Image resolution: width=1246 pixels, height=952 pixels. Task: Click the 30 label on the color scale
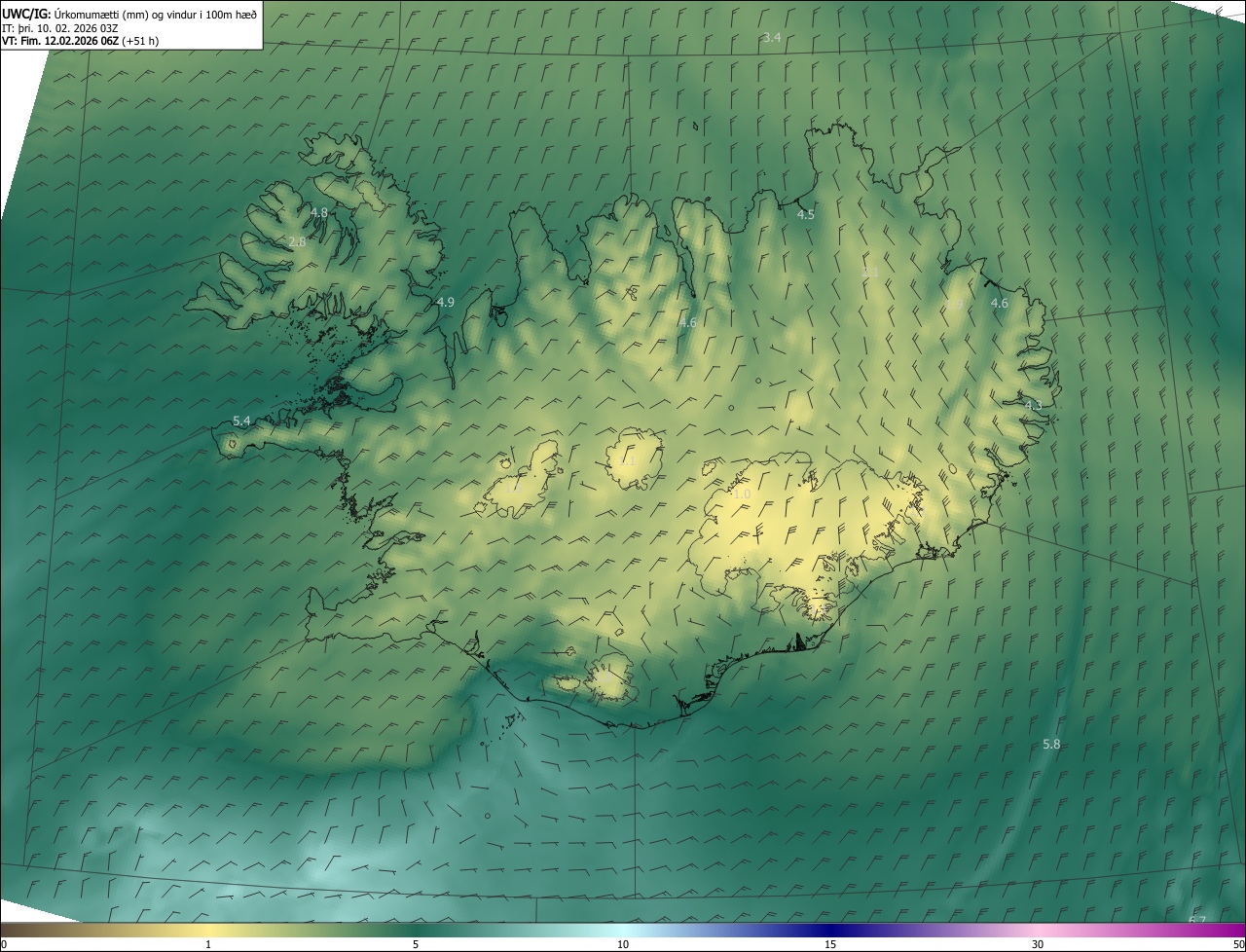click(x=1038, y=945)
